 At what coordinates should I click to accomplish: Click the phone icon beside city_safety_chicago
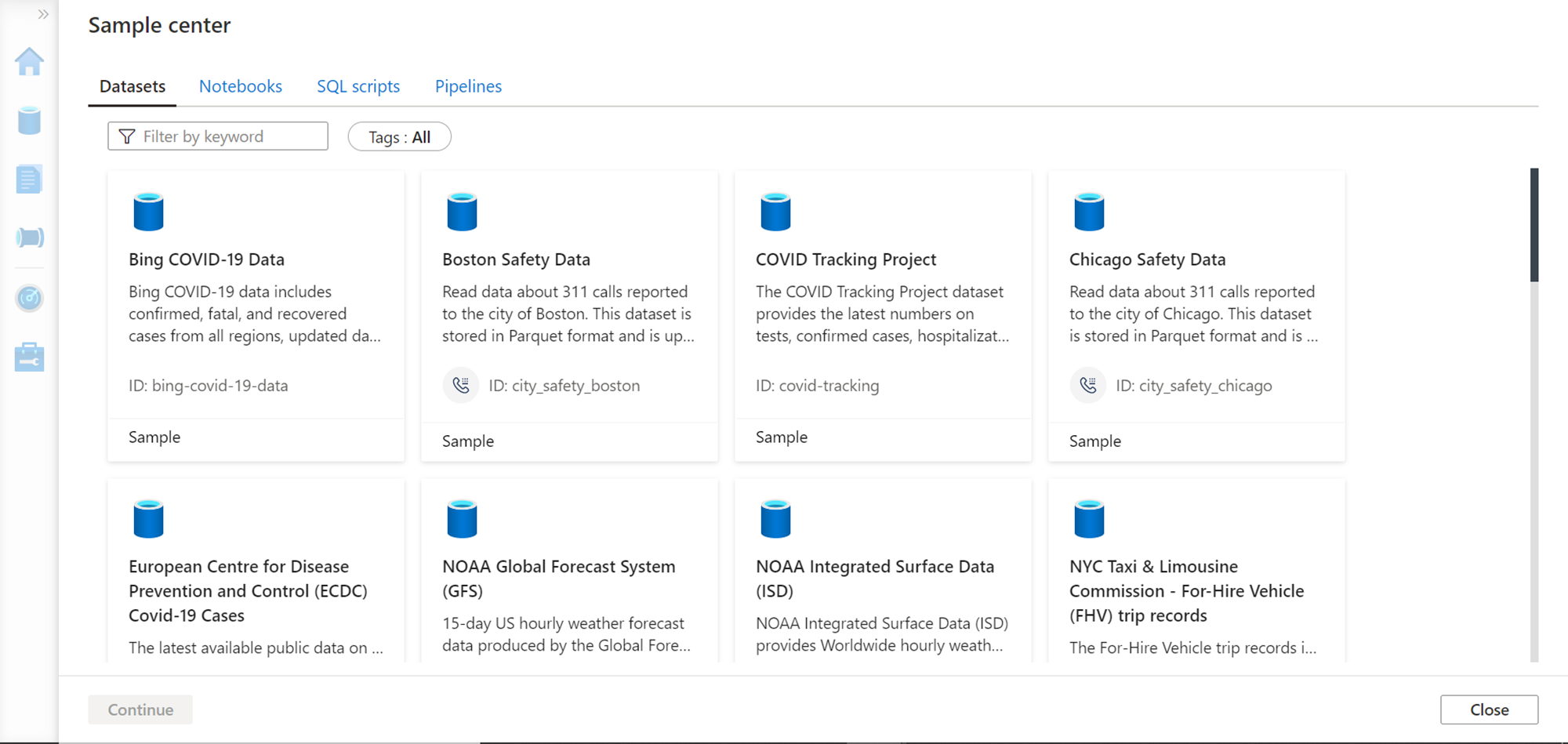(x=1088, y=385)
